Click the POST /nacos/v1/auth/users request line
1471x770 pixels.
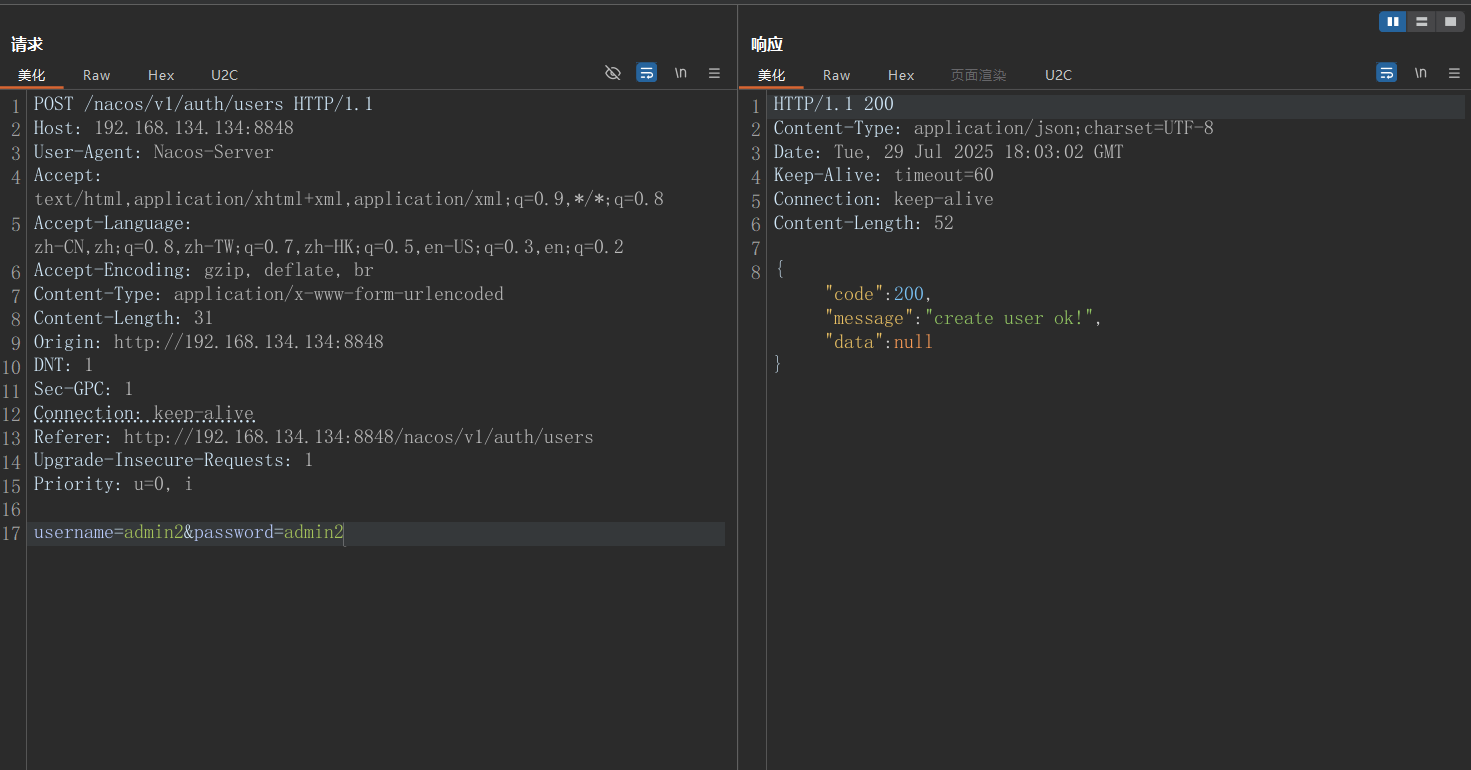pos(203,104)
